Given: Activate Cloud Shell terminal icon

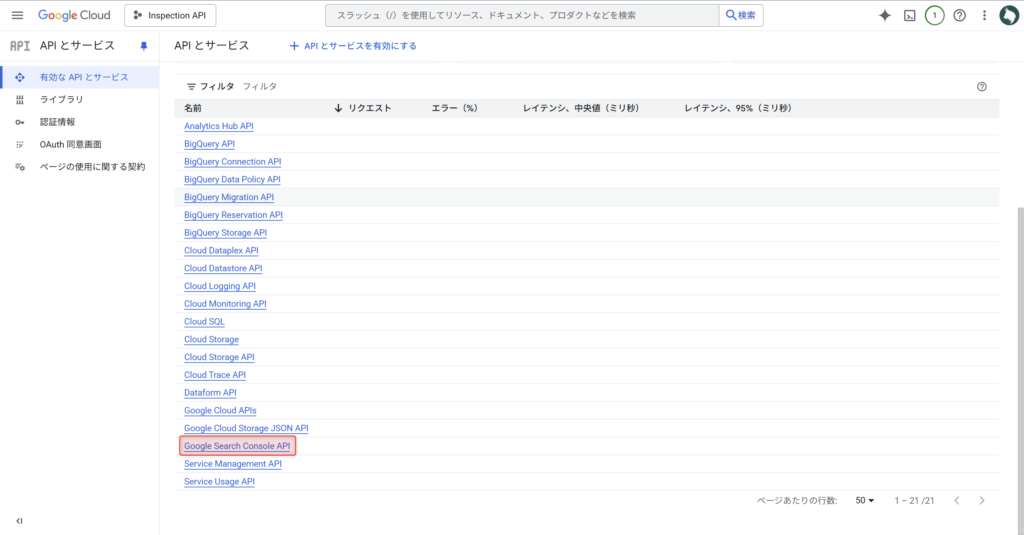Looking at the screenshot, I should point(910,15).
